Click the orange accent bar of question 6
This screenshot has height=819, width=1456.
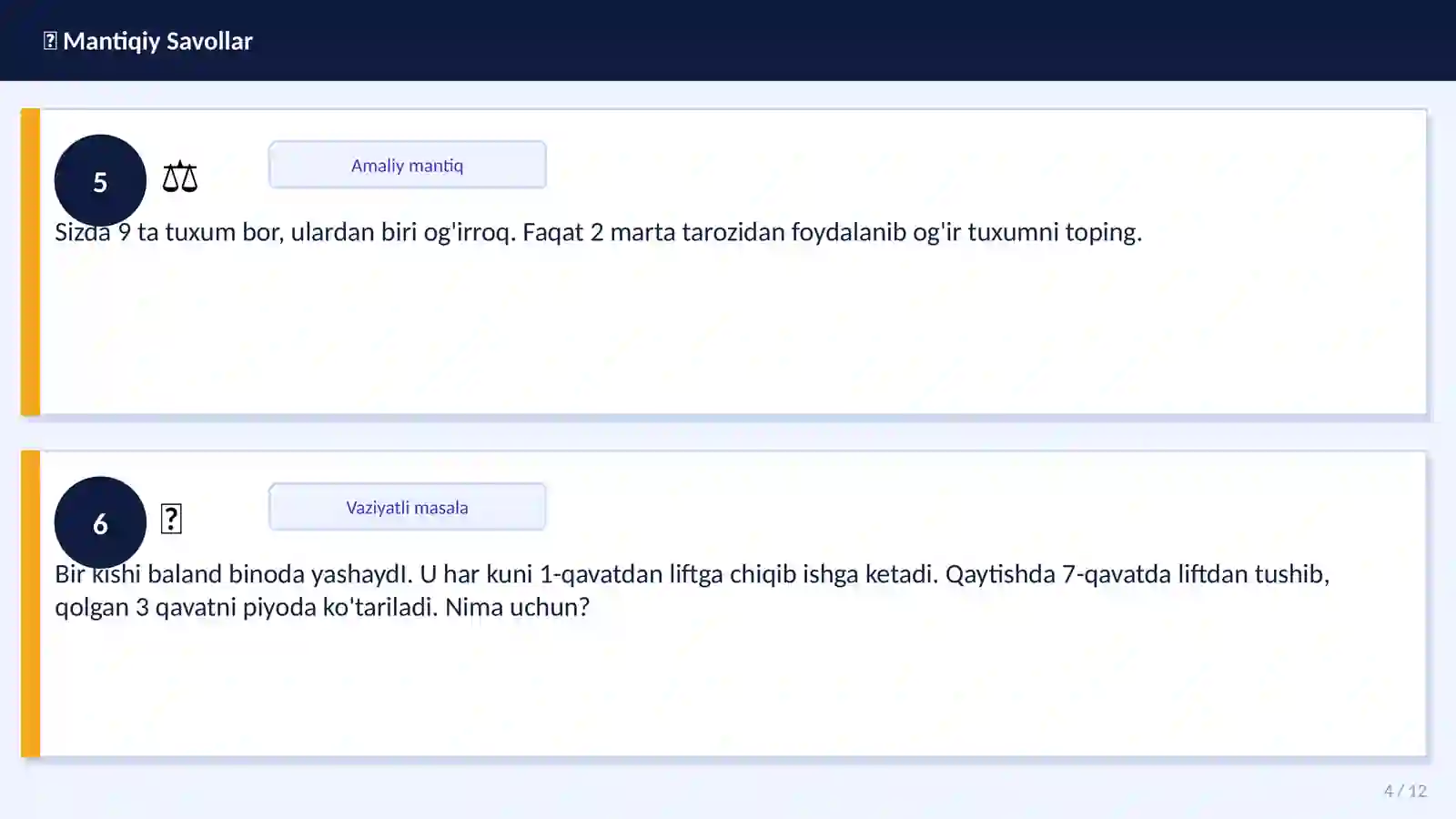(30, 604)
